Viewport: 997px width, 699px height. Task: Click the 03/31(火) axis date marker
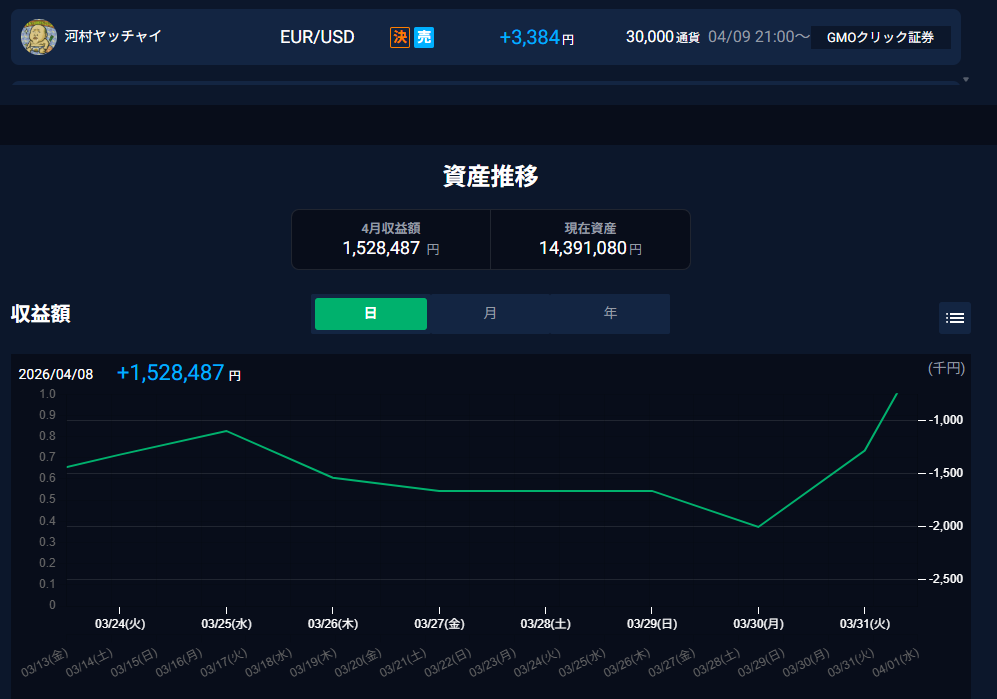click(864, 623)
